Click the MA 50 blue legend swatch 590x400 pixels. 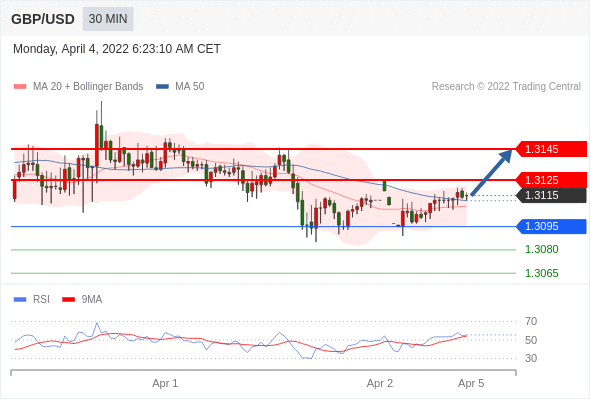(162, 87)
